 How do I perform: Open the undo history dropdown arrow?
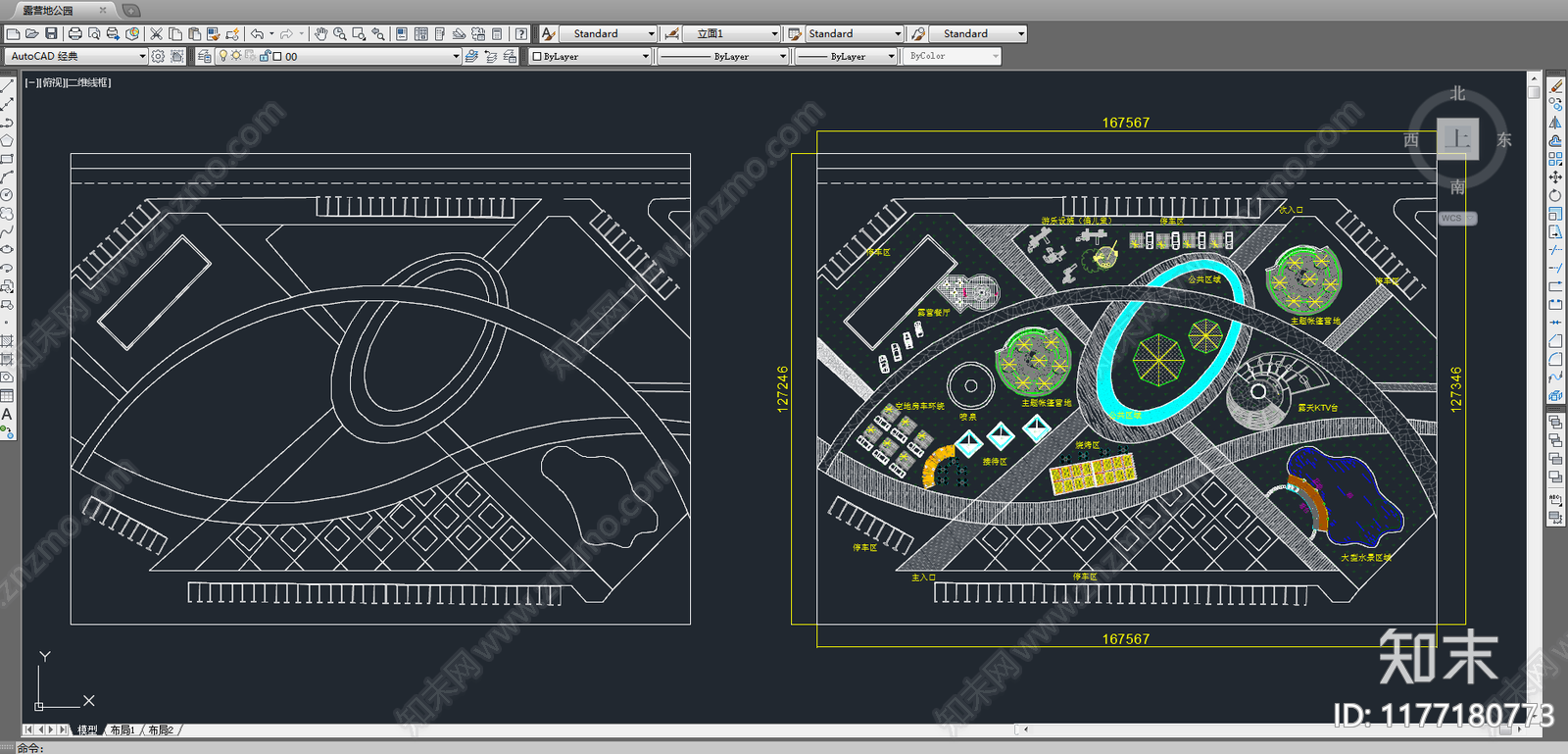271,33
